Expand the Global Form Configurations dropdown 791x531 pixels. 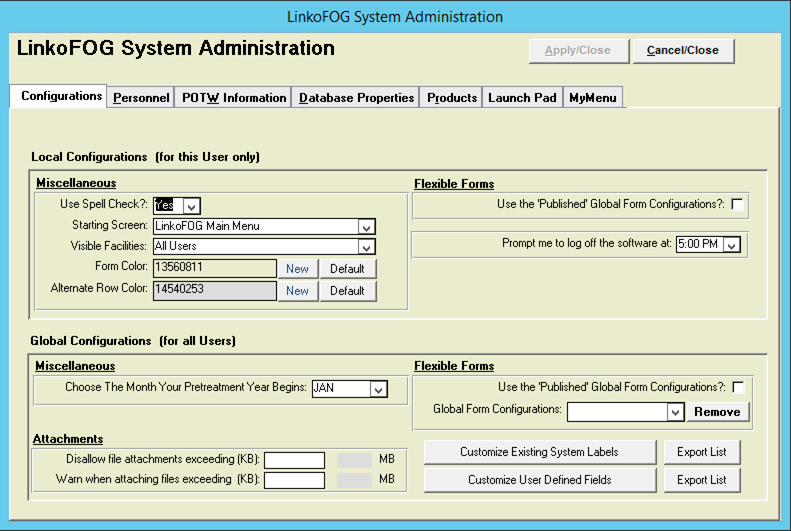(x=675, y=412)
